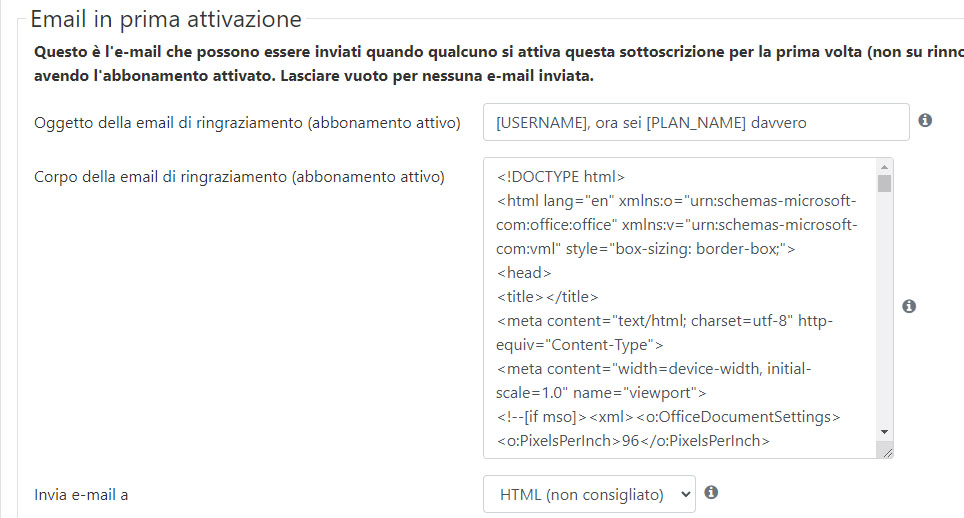964x518 pixels.
Task: Click the resize grip of body textarea
Action: (887, 453)
